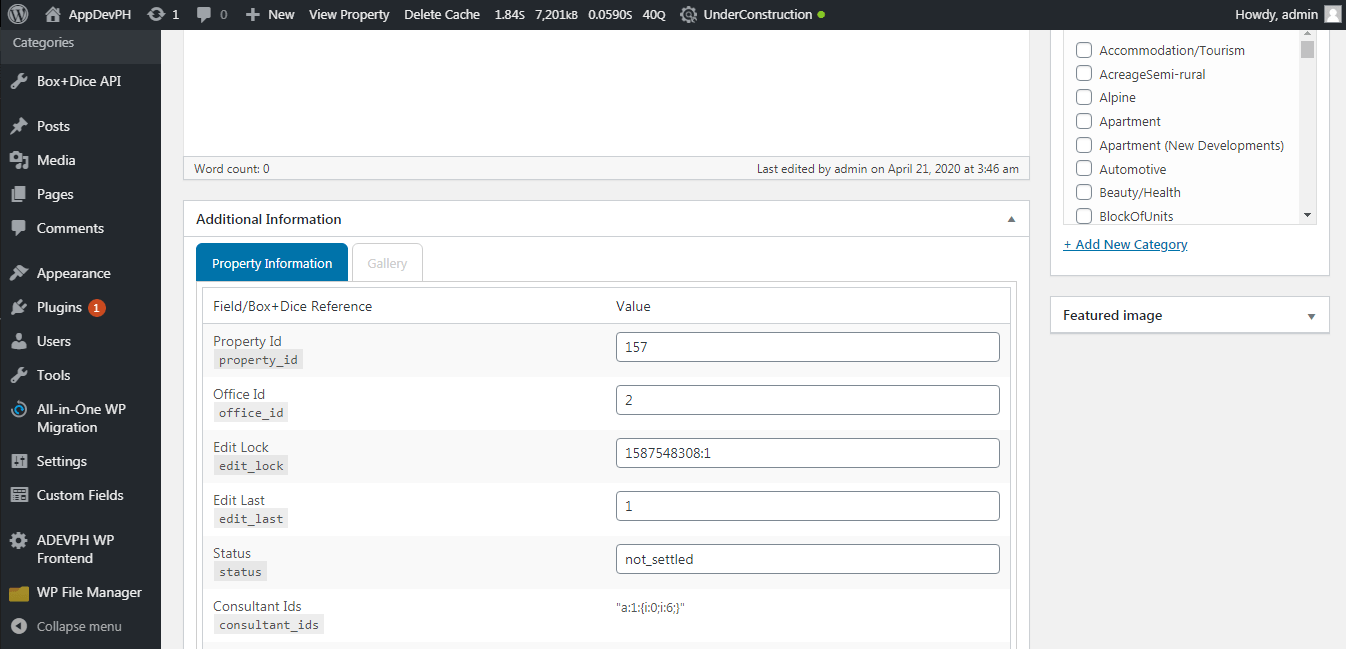
Task: Click the property_id reference code
Action: (x=258, y=360)
